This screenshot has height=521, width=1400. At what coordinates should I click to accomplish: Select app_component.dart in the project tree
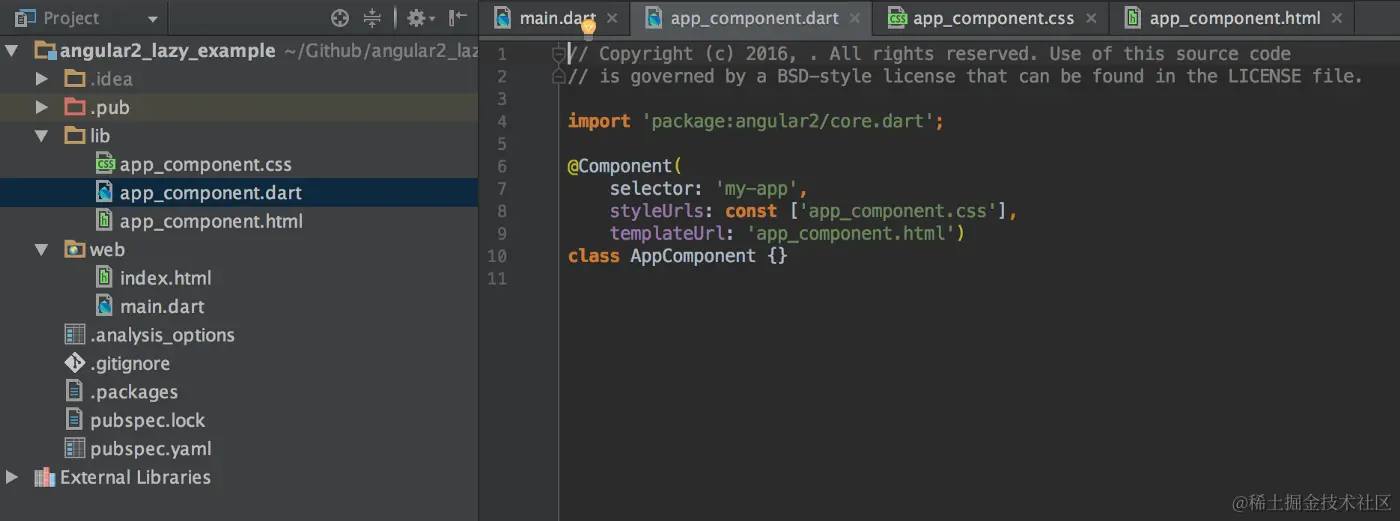(x=211, y=192)
